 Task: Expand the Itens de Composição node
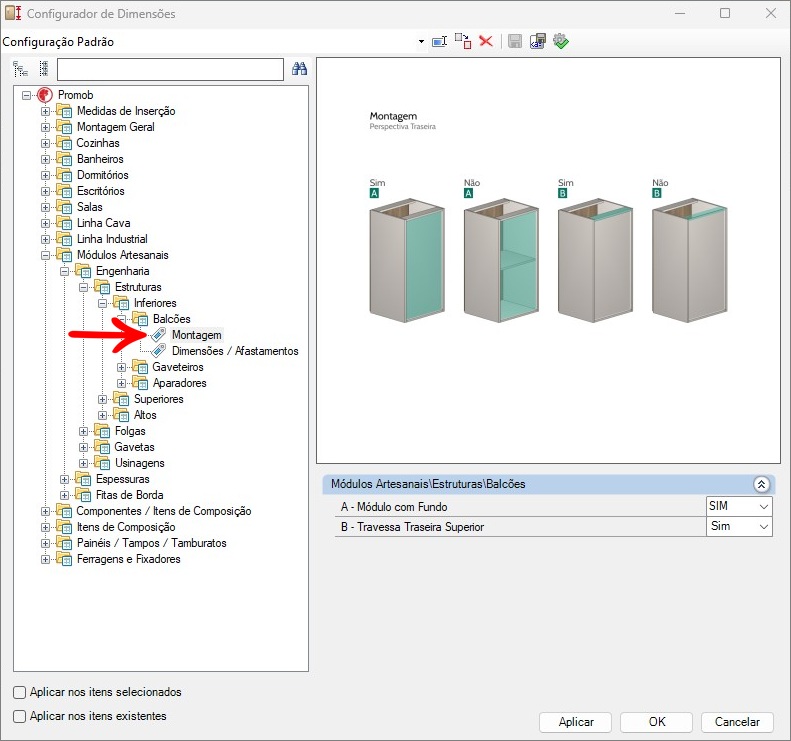pos(45,527)
